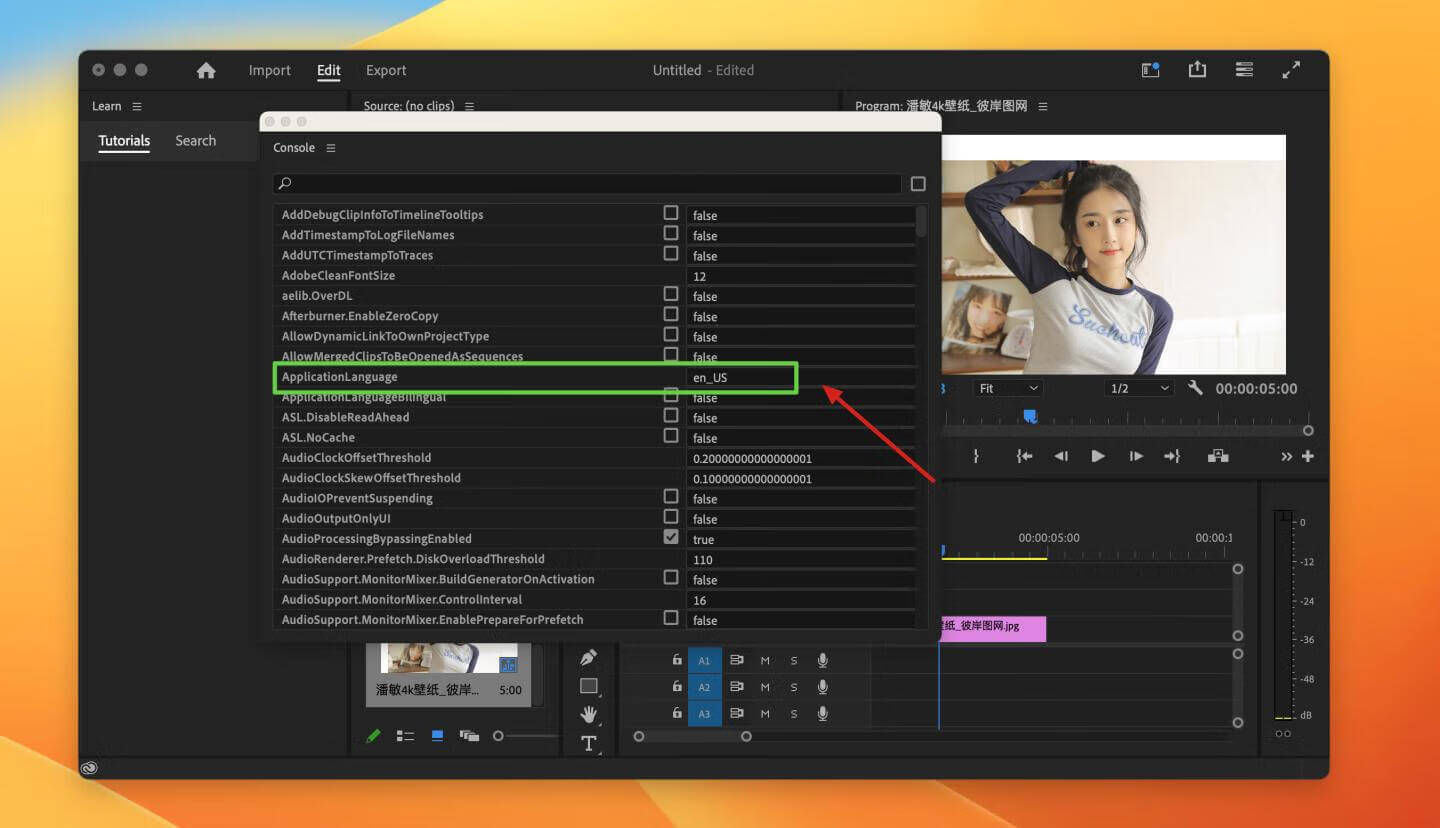This screenshot has width=1440, height=828.
Task: Enable the AddDebugClipInfoToTimelineTooltips checkbox
Action: point(671,213)
